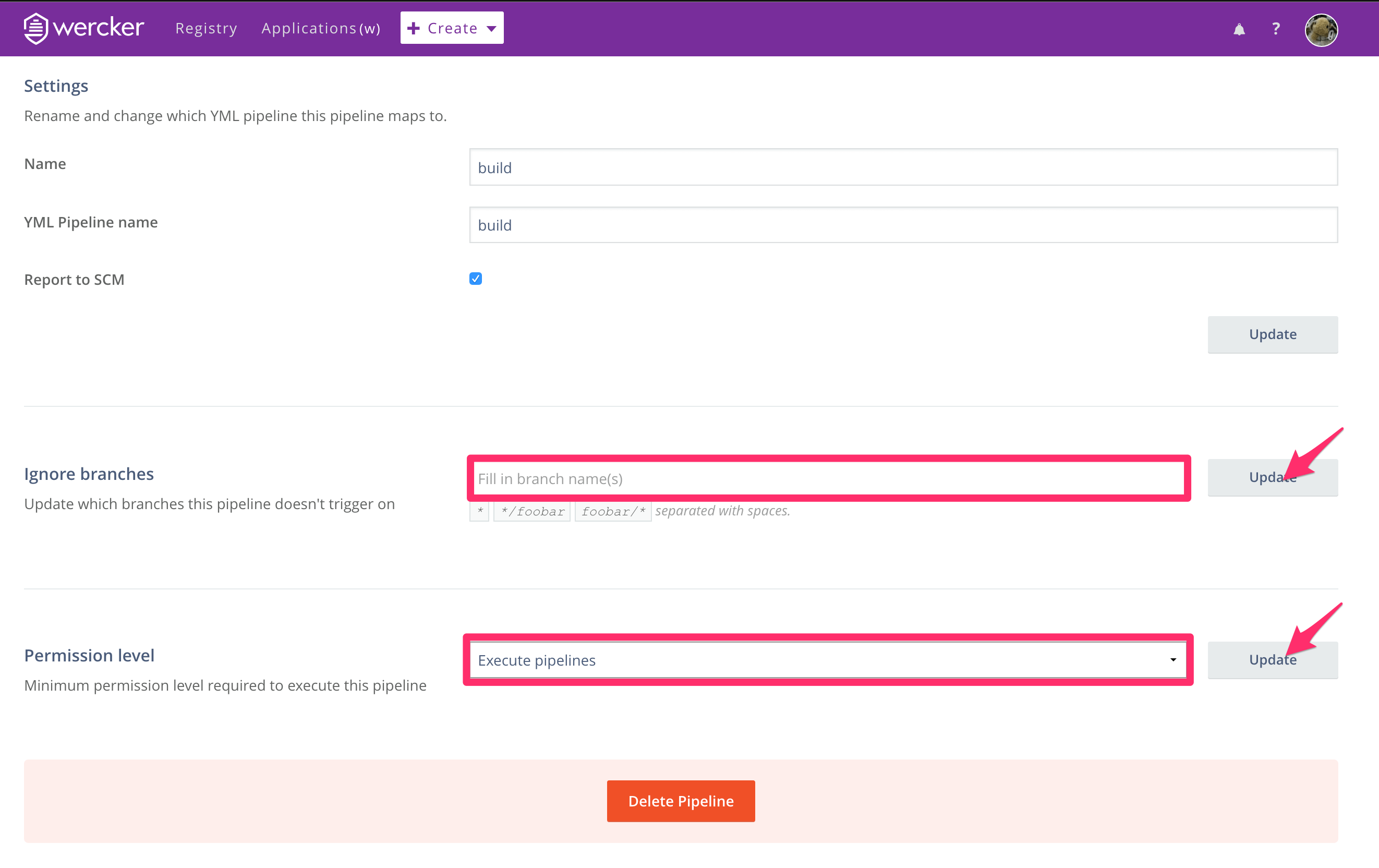
Task: Expand the Create dropdown arrow
Action: pyautogui.click(x=491, y=29)
